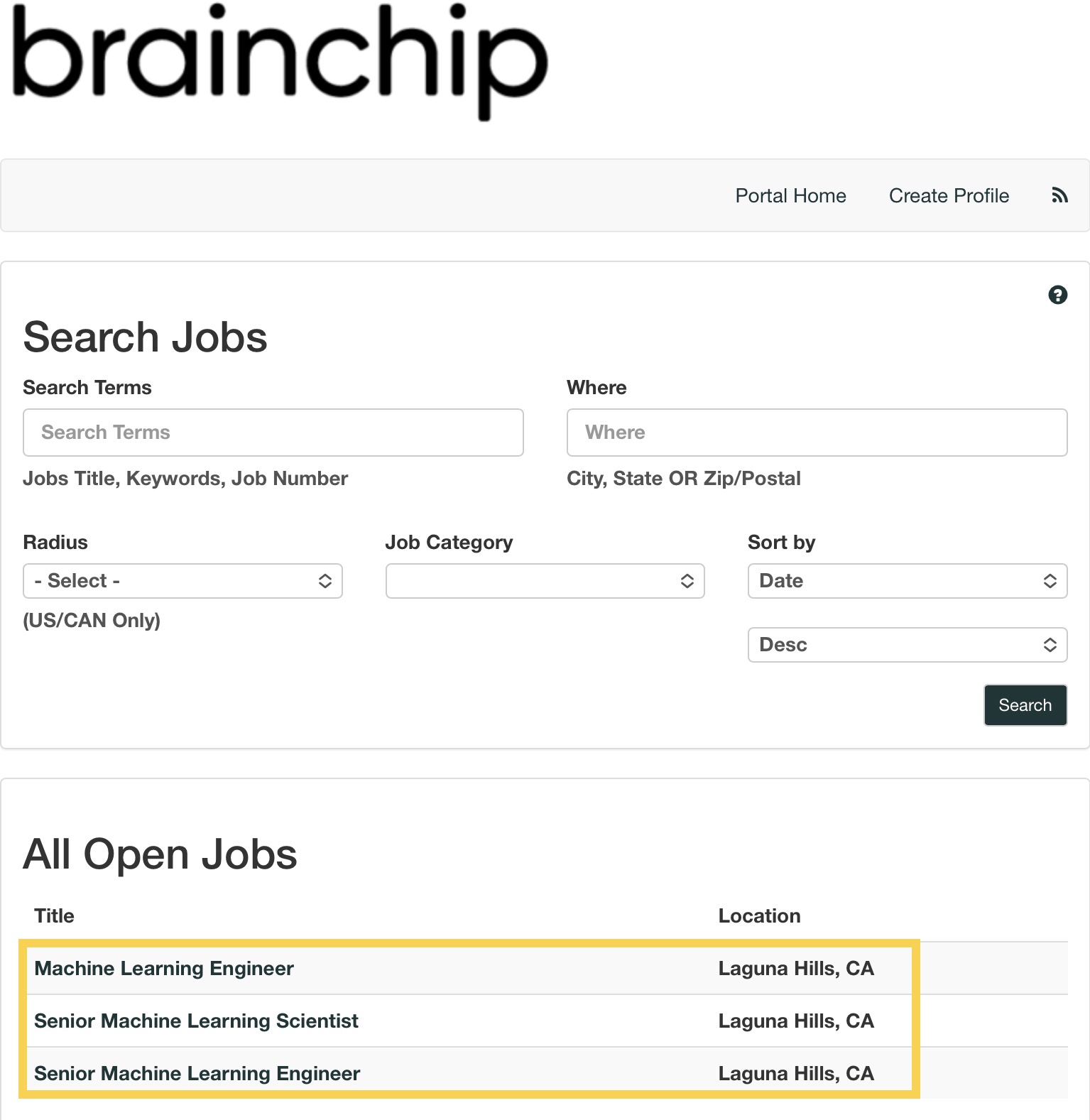Click the Search Jobs heading
The height and width of the screenshot is (1120, 1090).
[x=146, y=337]
